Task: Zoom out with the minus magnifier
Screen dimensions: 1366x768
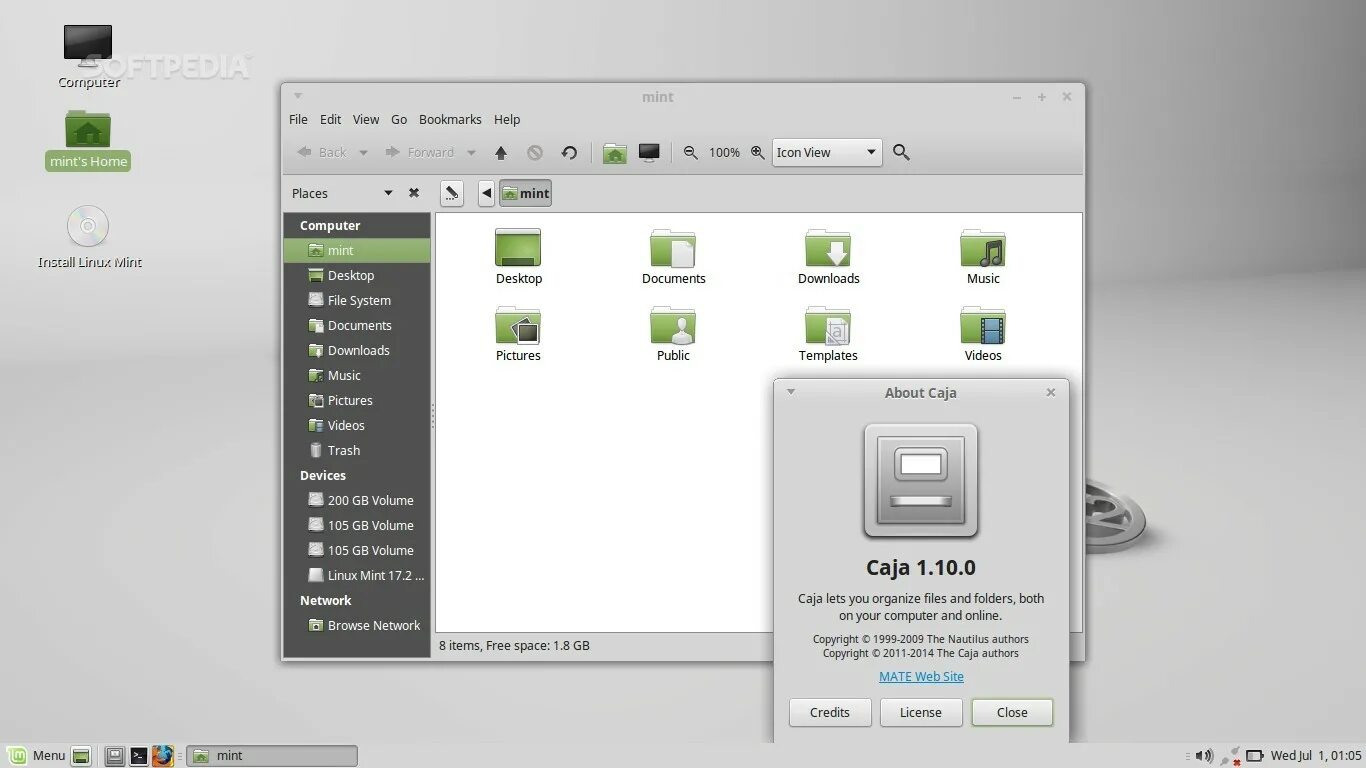Action: tap(690, 152)
